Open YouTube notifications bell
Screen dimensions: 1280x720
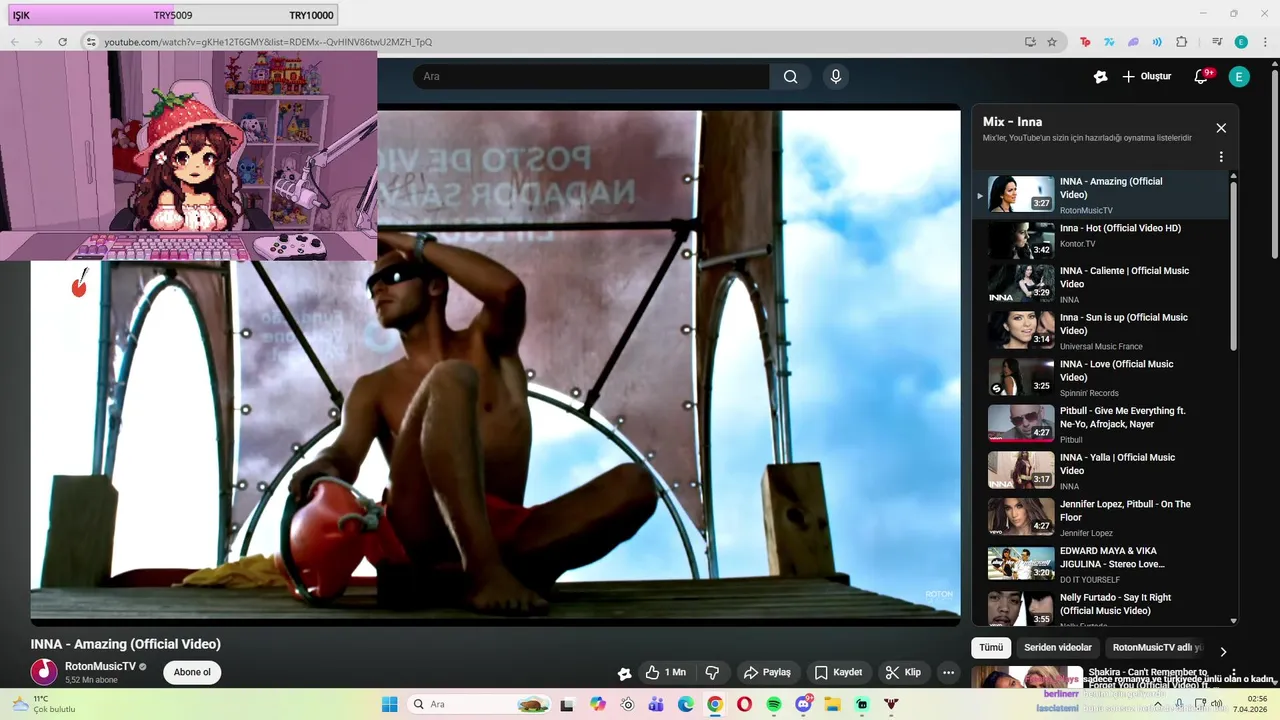(x=1202, y=77)
